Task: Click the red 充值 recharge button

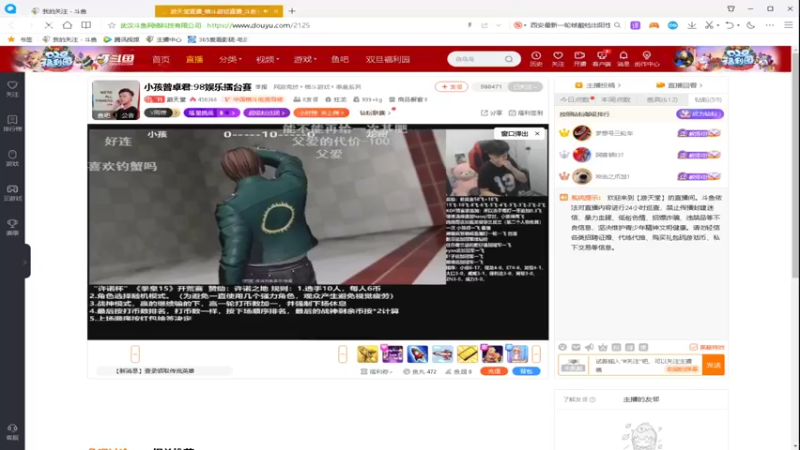Action: click(x=494, y=371)
